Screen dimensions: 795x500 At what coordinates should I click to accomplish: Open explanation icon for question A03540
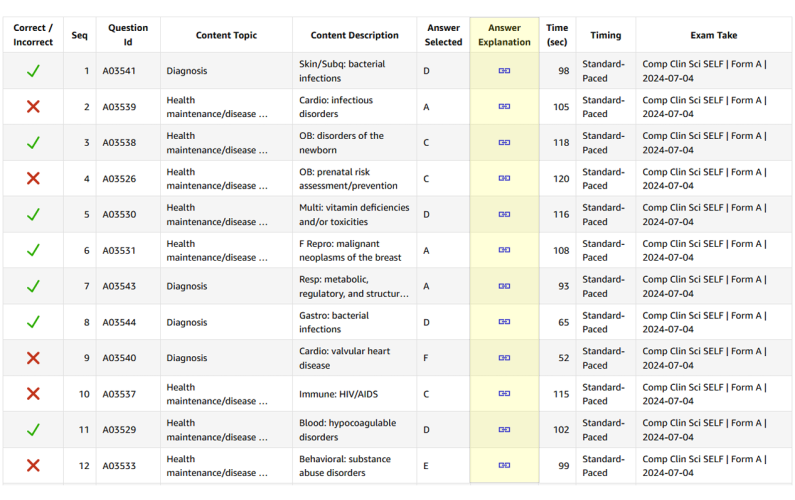(x=504, y=358)
